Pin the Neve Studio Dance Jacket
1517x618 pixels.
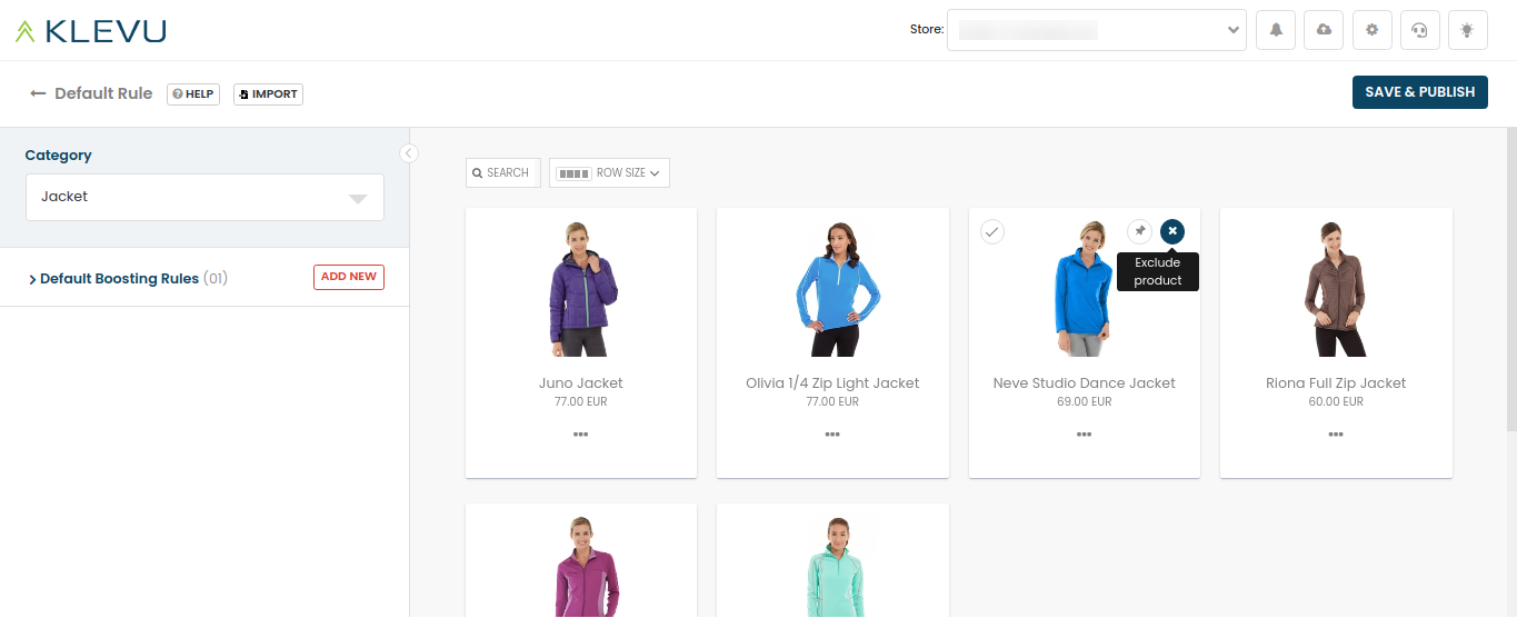(1139, 231)
